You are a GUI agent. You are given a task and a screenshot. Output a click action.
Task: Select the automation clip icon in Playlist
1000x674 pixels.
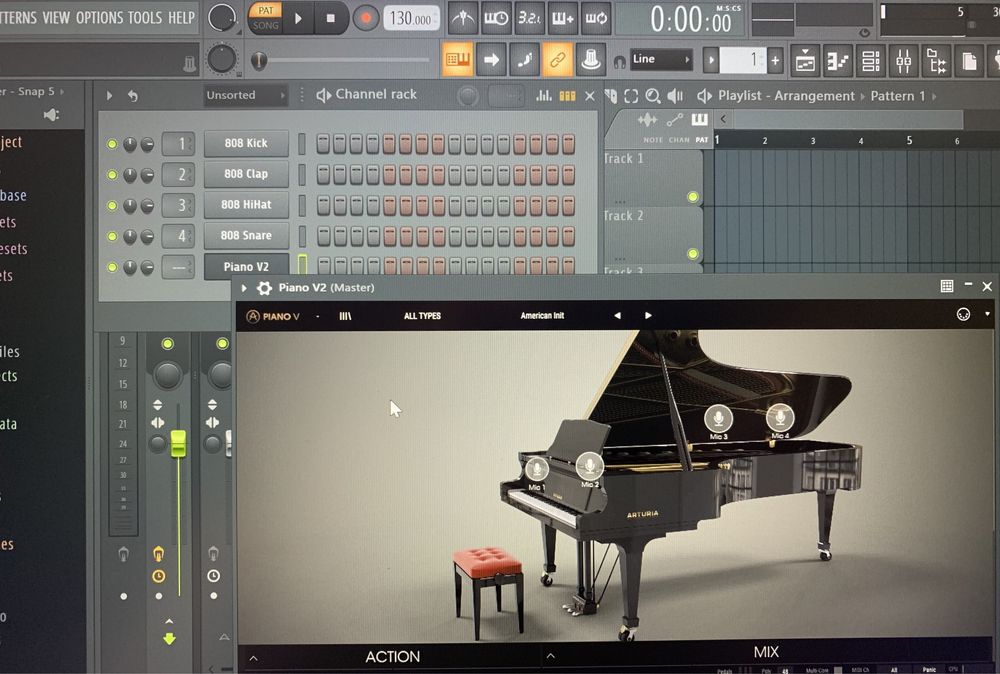(675, 119)
